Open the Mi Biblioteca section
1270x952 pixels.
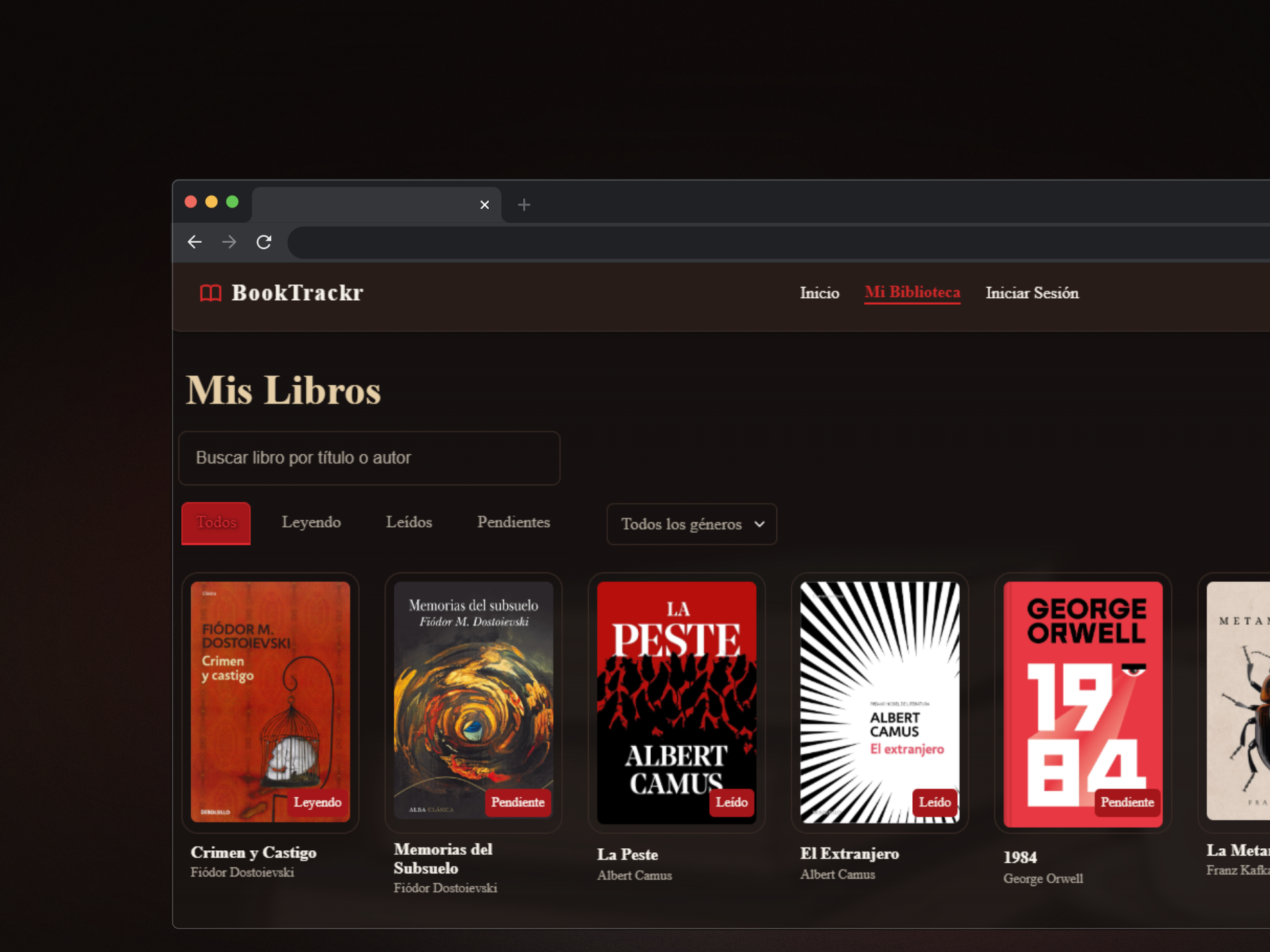[x=912, y=293]
